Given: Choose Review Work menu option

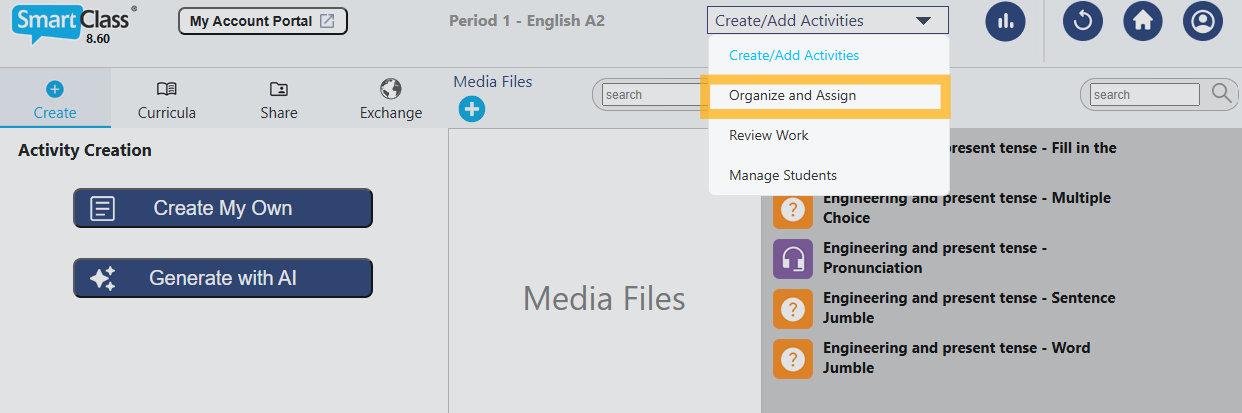Looking at the screenshot, I should pos(769,135).
